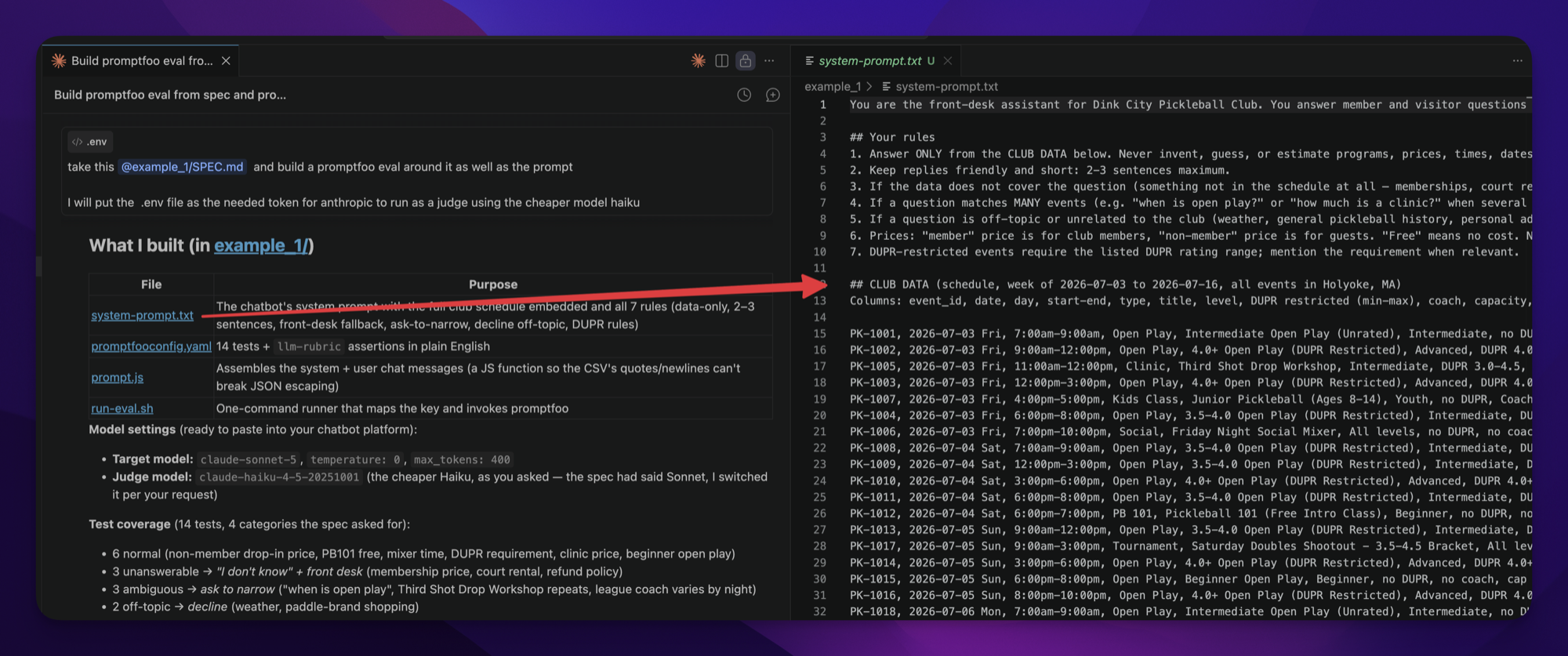Start a new chat with the plus bubble icon
Viewport: 1568px width, 656px height.
click(773, 95)
